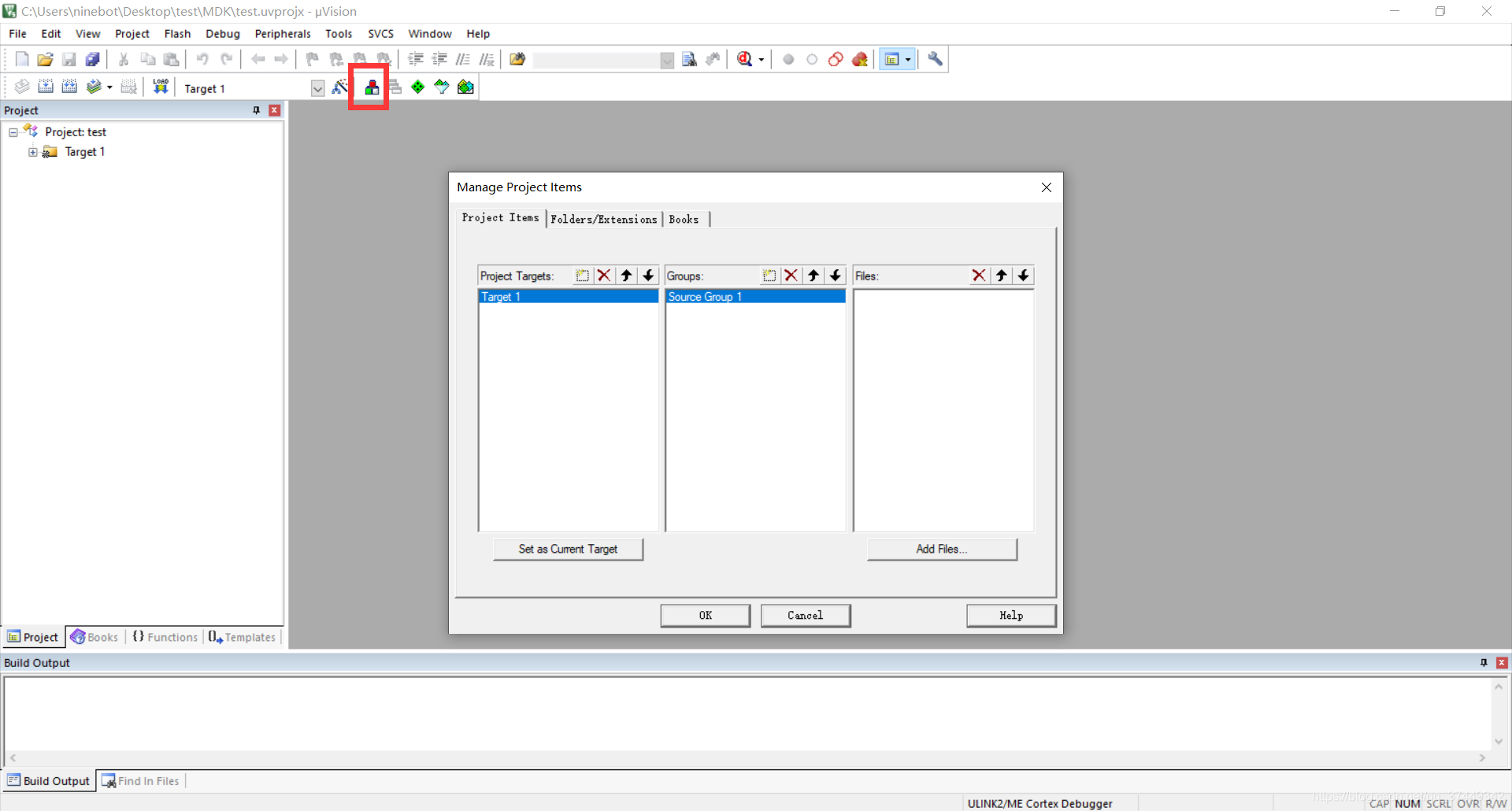The height and width of the screenshot is (811, 1512).
Task: Expand the Target 1 tree node
Action: [x=33, y=152]
